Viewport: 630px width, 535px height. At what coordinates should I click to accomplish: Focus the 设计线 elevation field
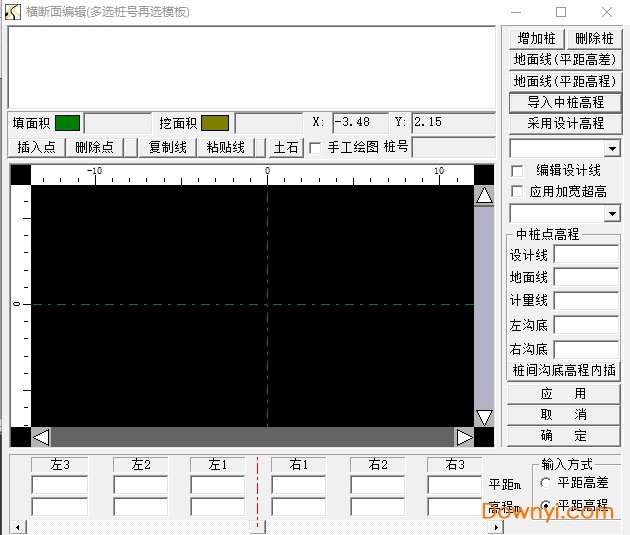[x=586, y=254]
